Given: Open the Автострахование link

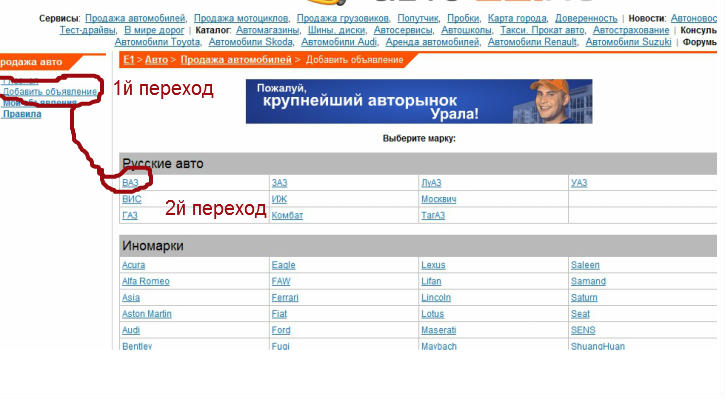Looking at the screenshot, I should pos(631,30).
